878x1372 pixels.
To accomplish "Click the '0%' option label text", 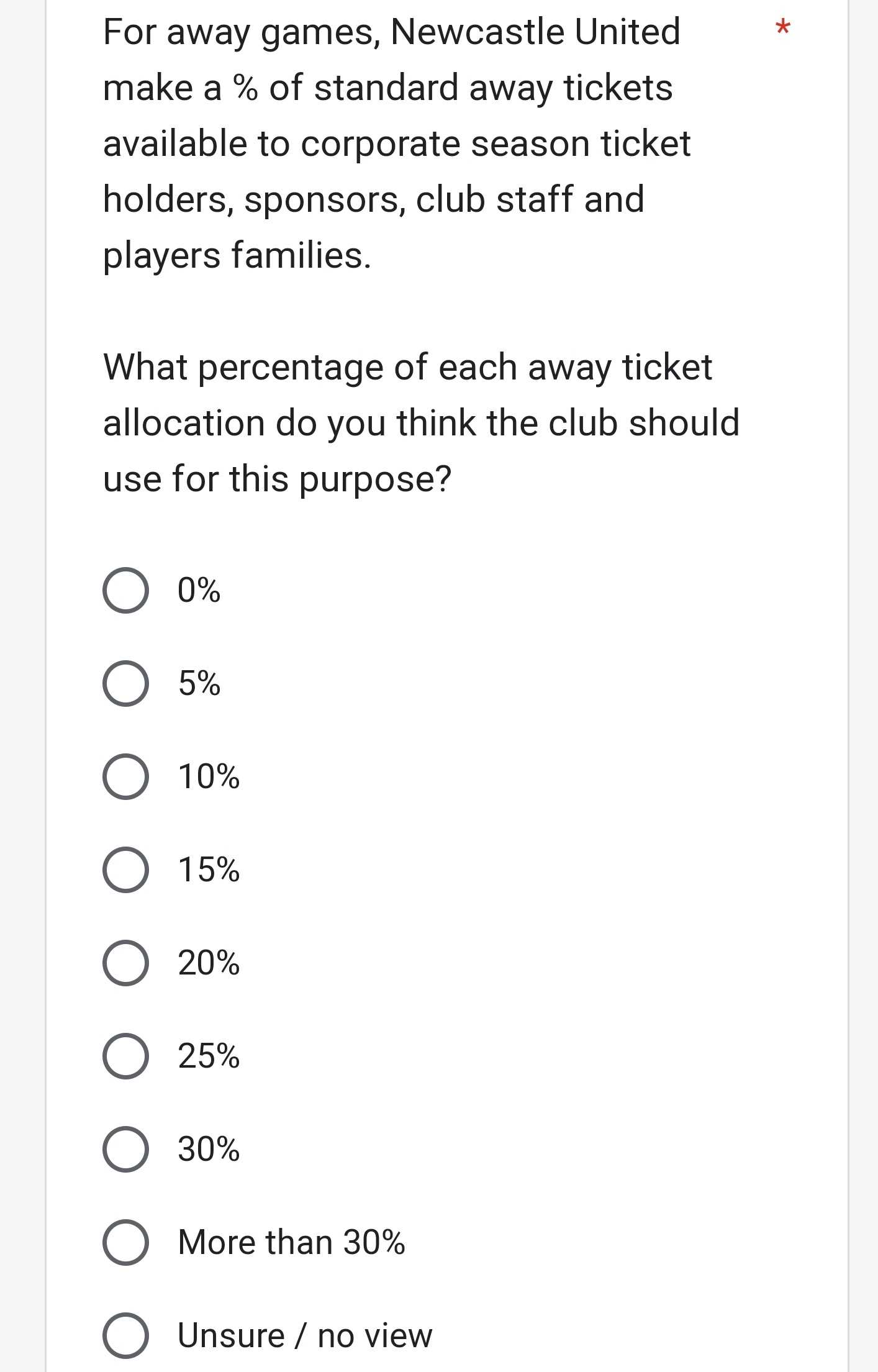I will point(199,590).
